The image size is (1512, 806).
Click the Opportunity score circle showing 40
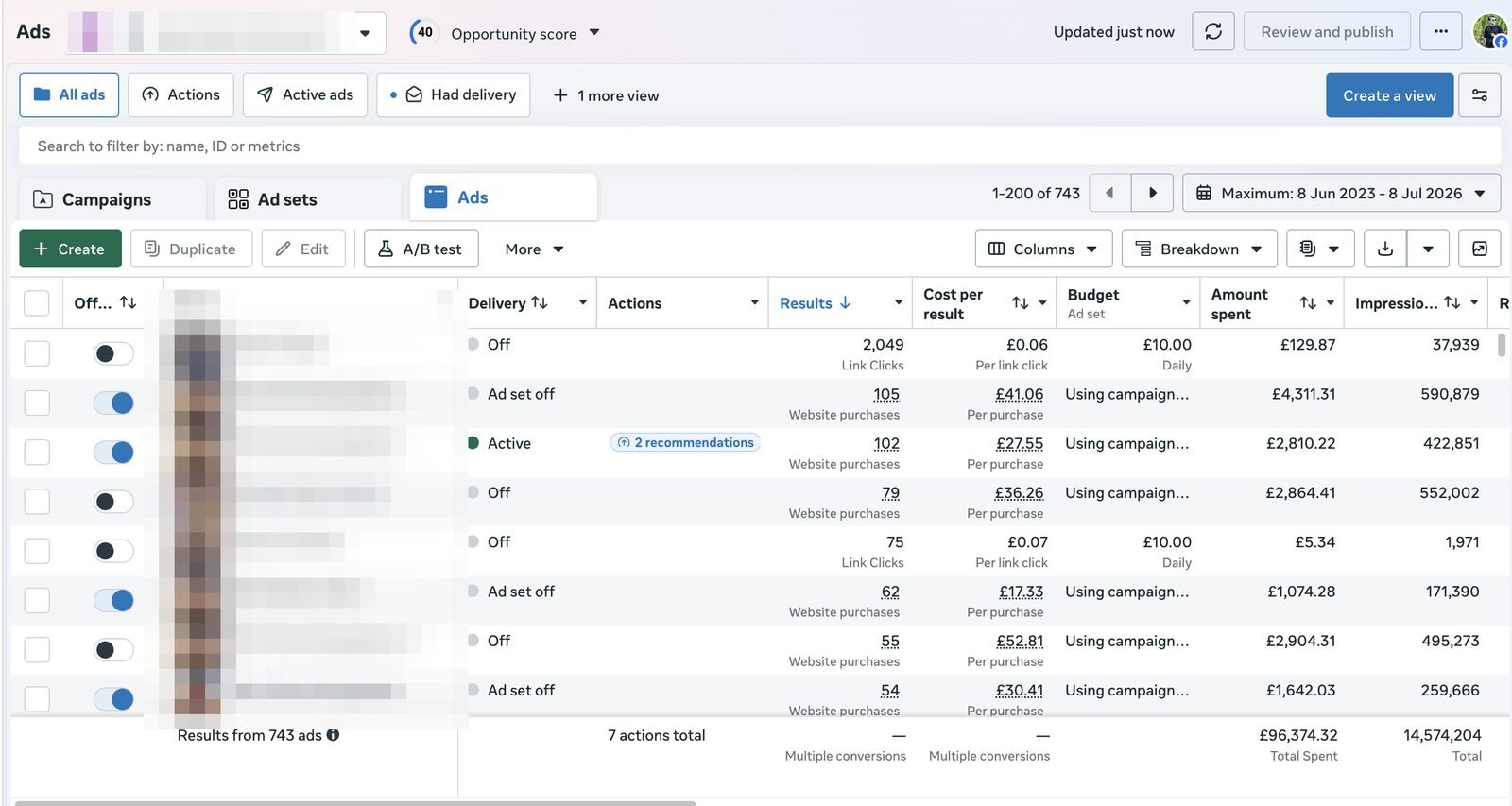pyautogui.click(x=424, y=33)
